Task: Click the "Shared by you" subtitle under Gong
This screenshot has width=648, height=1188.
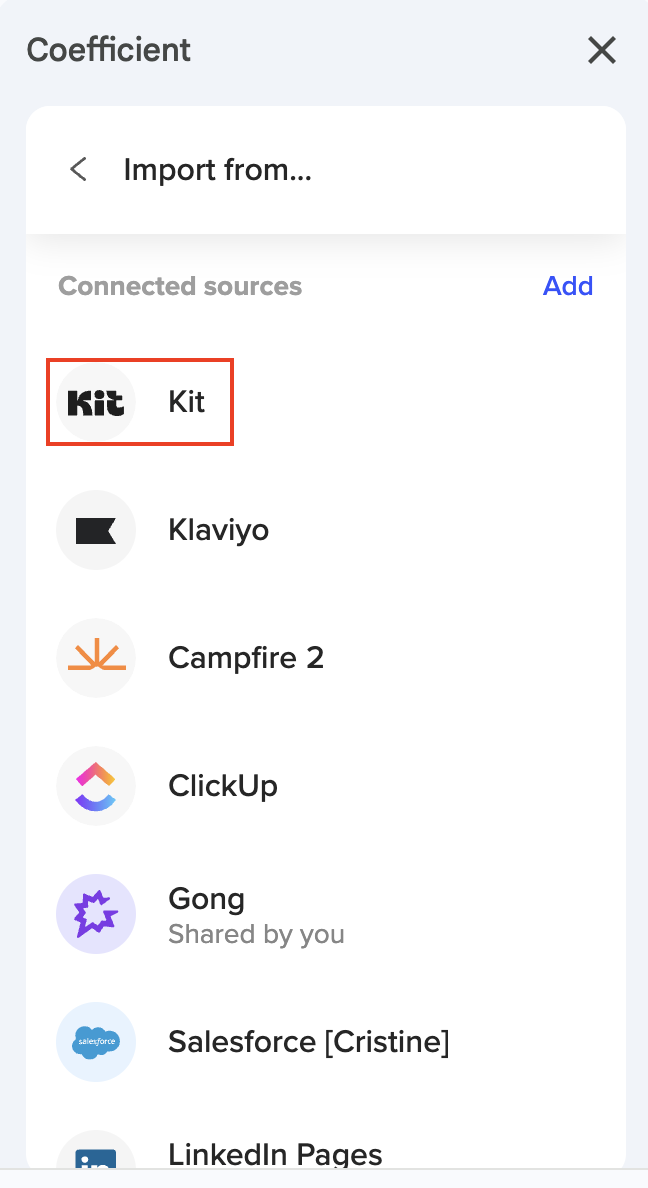Action: pyautogui.click(x=256, y=935)
